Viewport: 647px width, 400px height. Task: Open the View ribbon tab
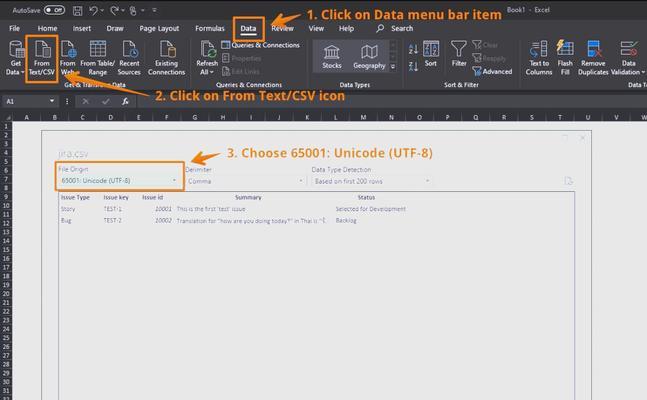click(x=316, y=28)
